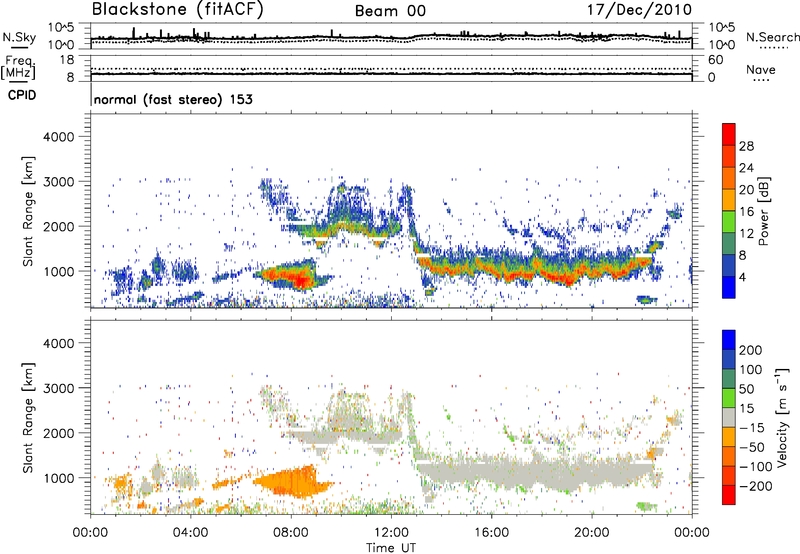The width and height of the screenshot is (800, 554).
Task: Click the "4000" tick on the velocity panel
Action: pyautogui.click(x=58, y=343)
